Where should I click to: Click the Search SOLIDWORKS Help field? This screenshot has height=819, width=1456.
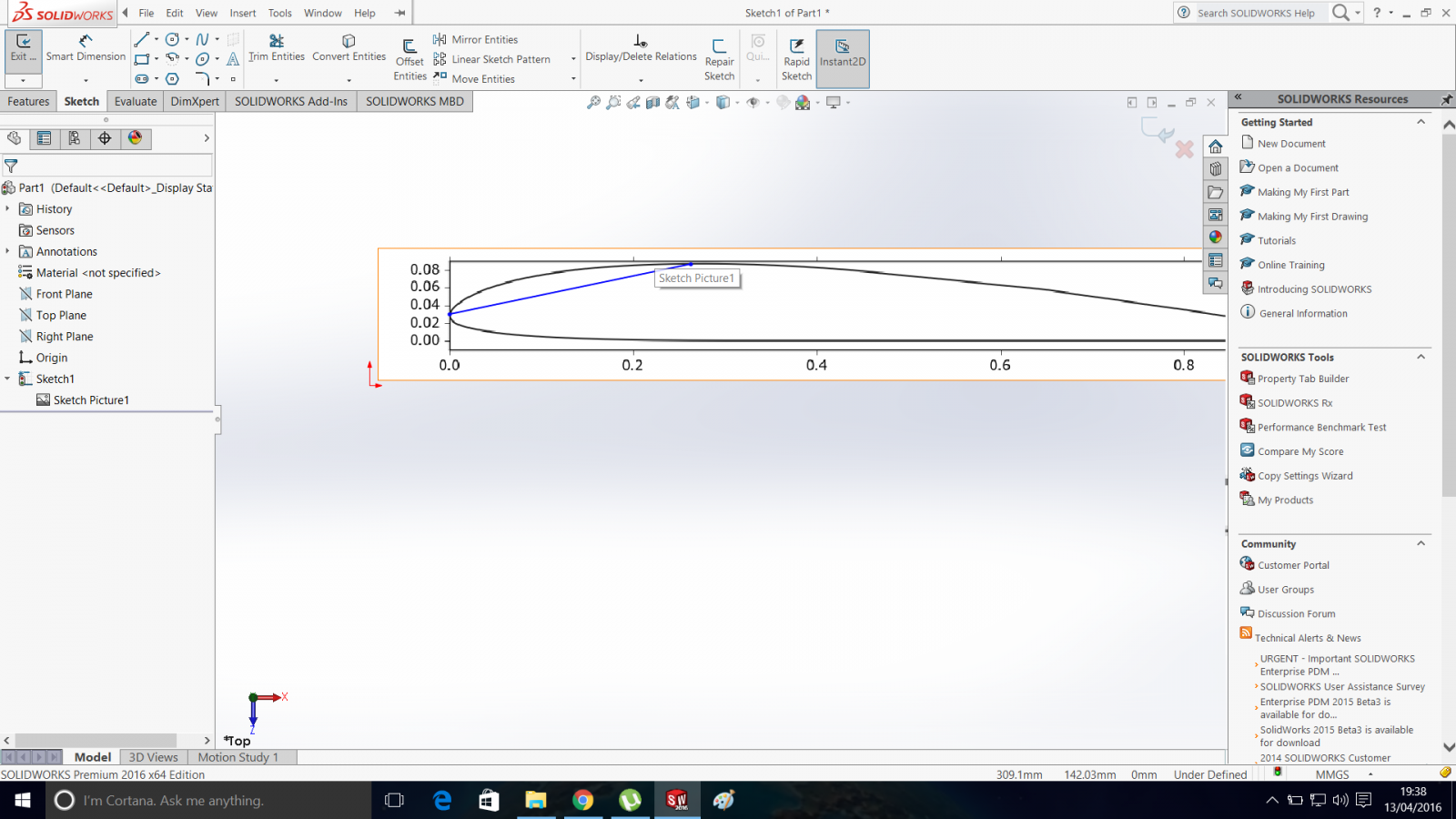tap(1256, 13)
